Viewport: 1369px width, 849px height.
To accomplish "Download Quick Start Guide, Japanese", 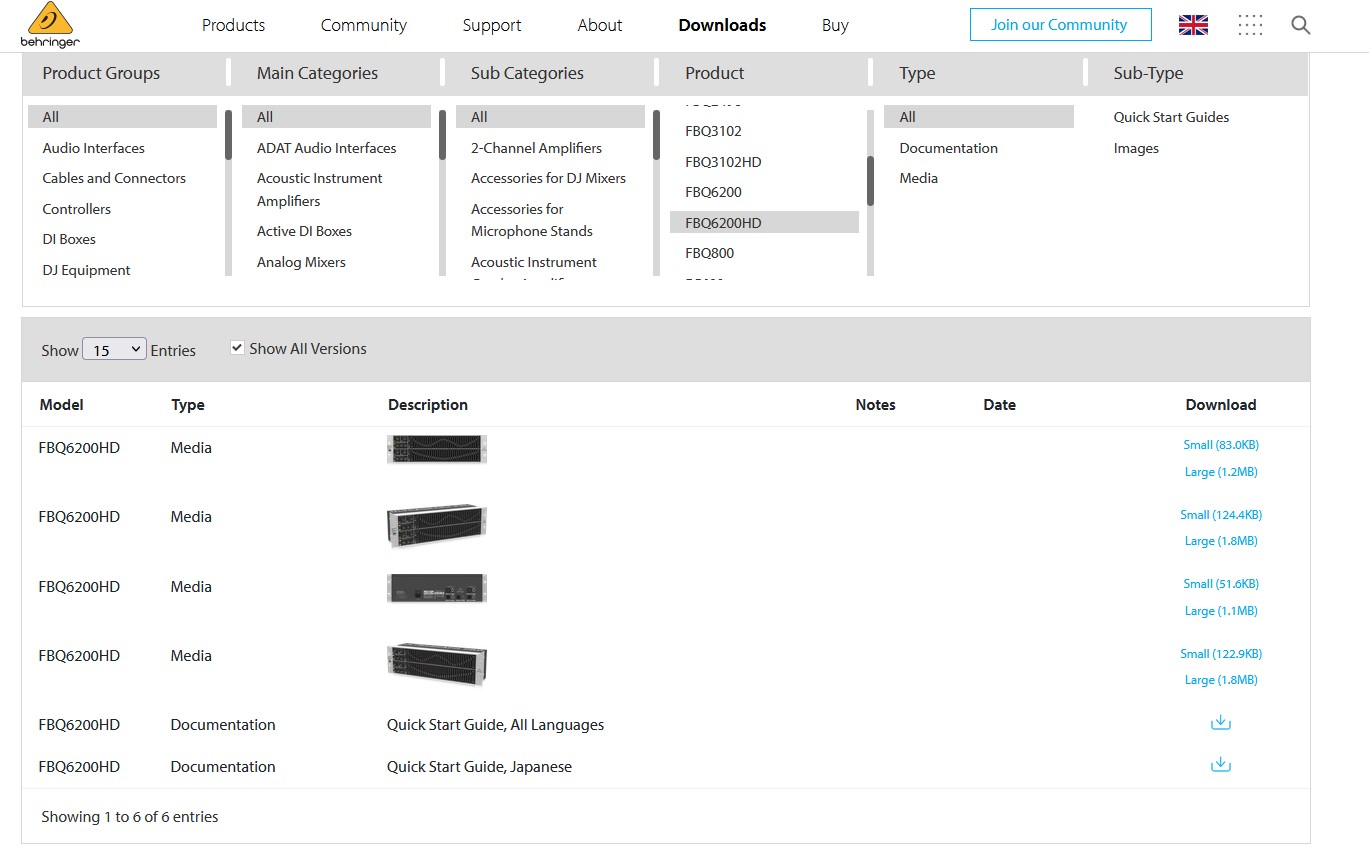I will click(x=1220, y=765).
